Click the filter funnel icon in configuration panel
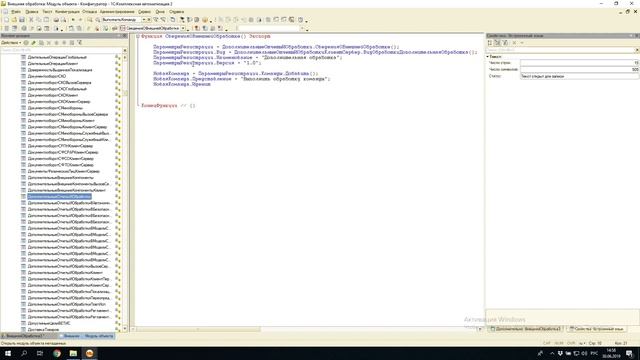 [x=80, y=42]
